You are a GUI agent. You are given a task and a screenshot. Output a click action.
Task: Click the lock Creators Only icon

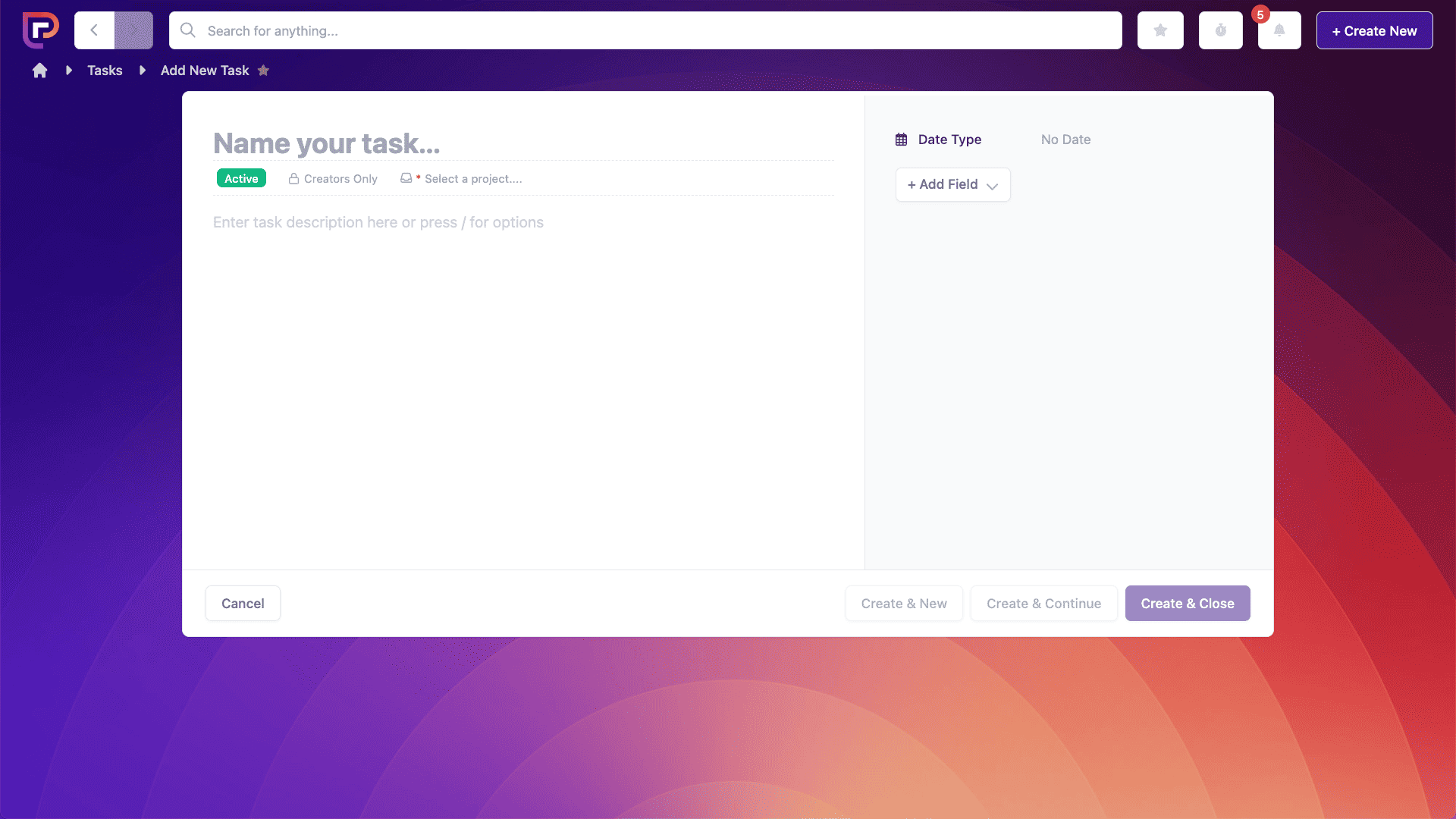(x=293, y=178)
